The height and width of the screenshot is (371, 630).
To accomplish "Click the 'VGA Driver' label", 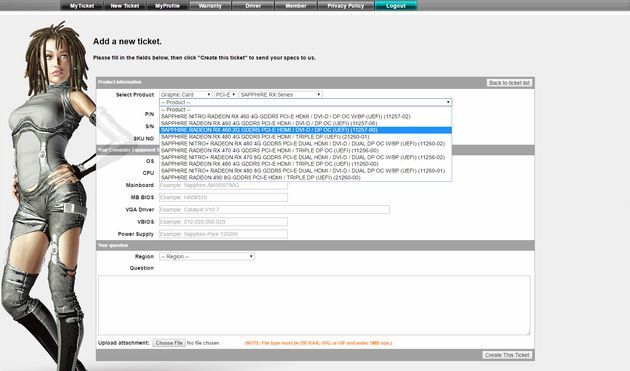I will coord(140,209).
